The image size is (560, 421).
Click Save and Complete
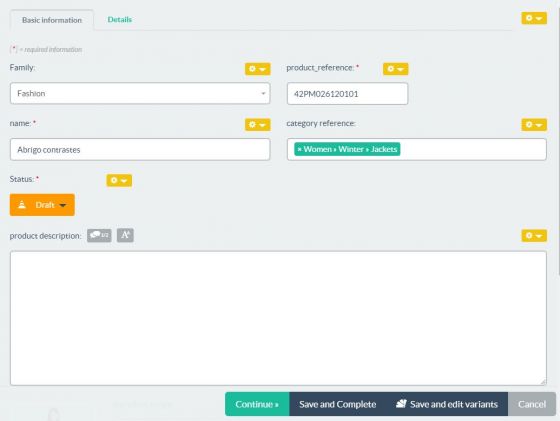tap(338, 404)
